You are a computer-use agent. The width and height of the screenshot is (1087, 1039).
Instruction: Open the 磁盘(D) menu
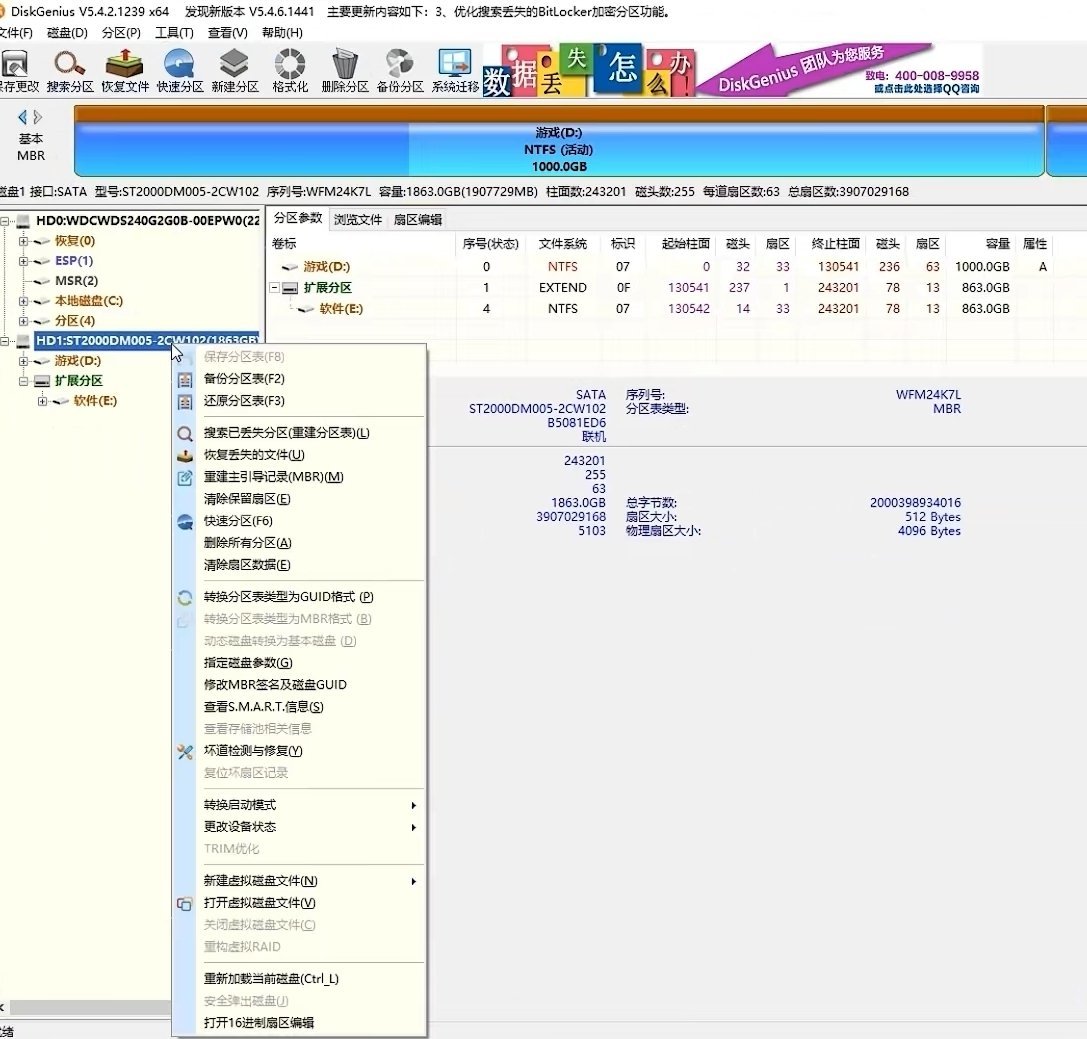[x=67, y=33]
